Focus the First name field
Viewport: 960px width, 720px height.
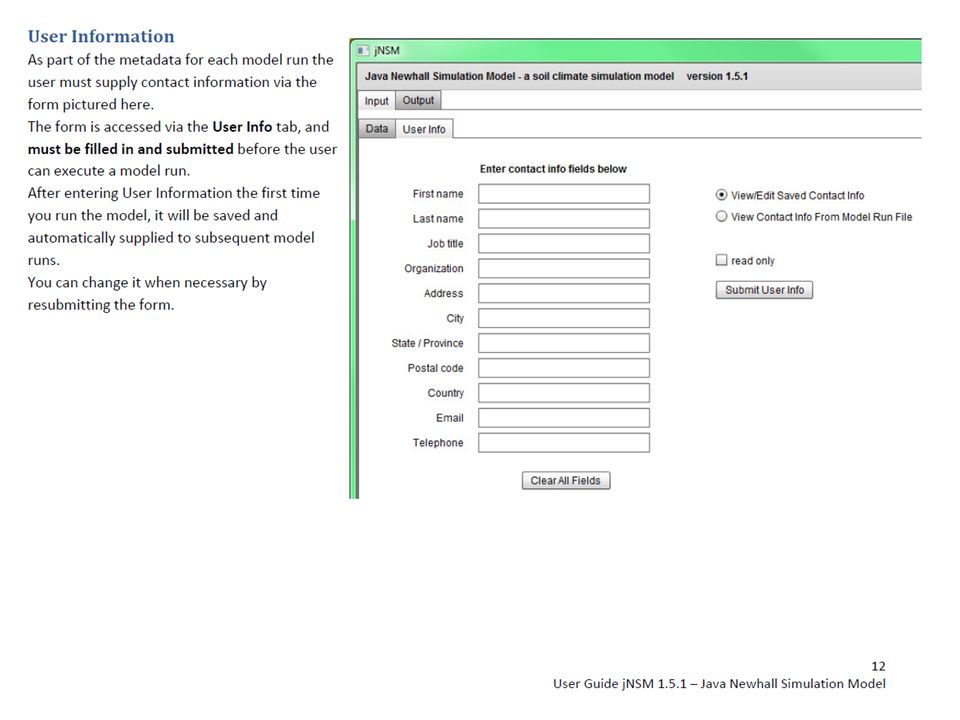point(564,193)
